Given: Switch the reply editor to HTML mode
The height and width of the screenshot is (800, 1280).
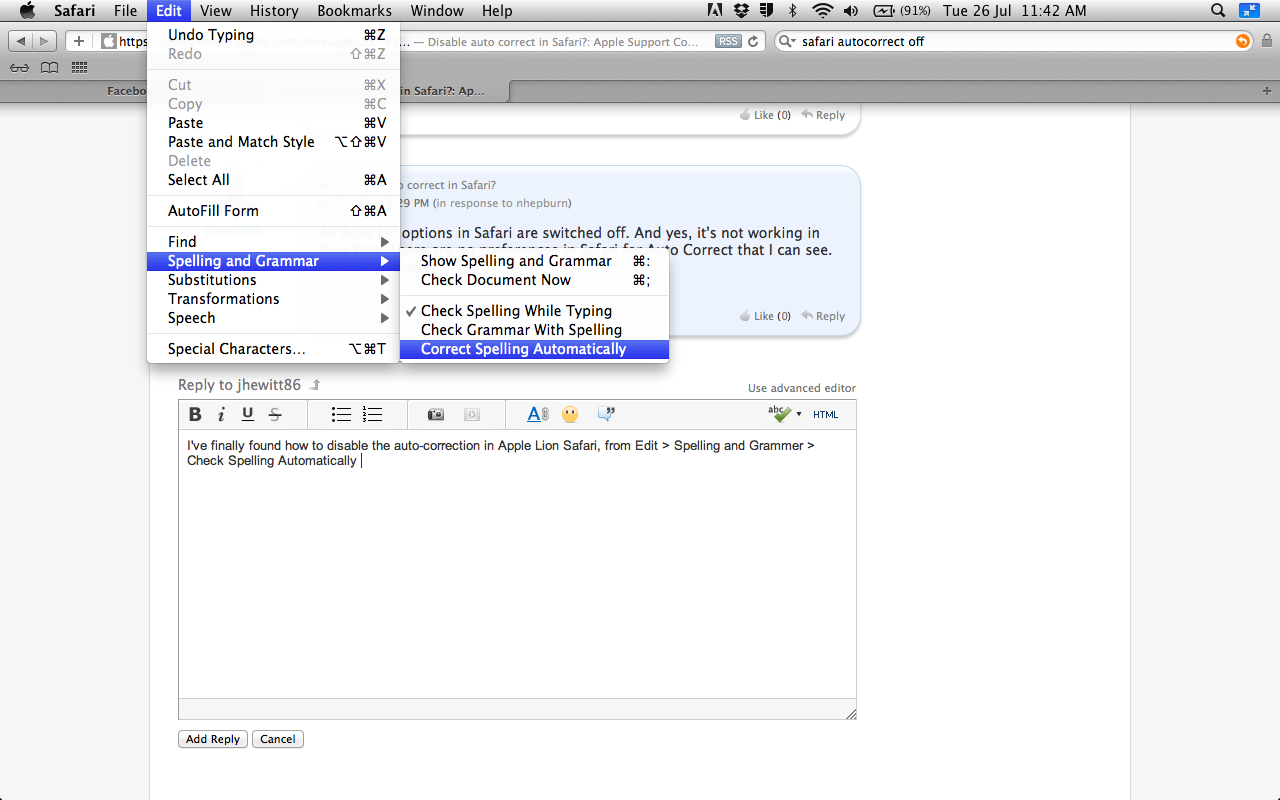Looking at the screenshot, I should (x=826, y=414).
